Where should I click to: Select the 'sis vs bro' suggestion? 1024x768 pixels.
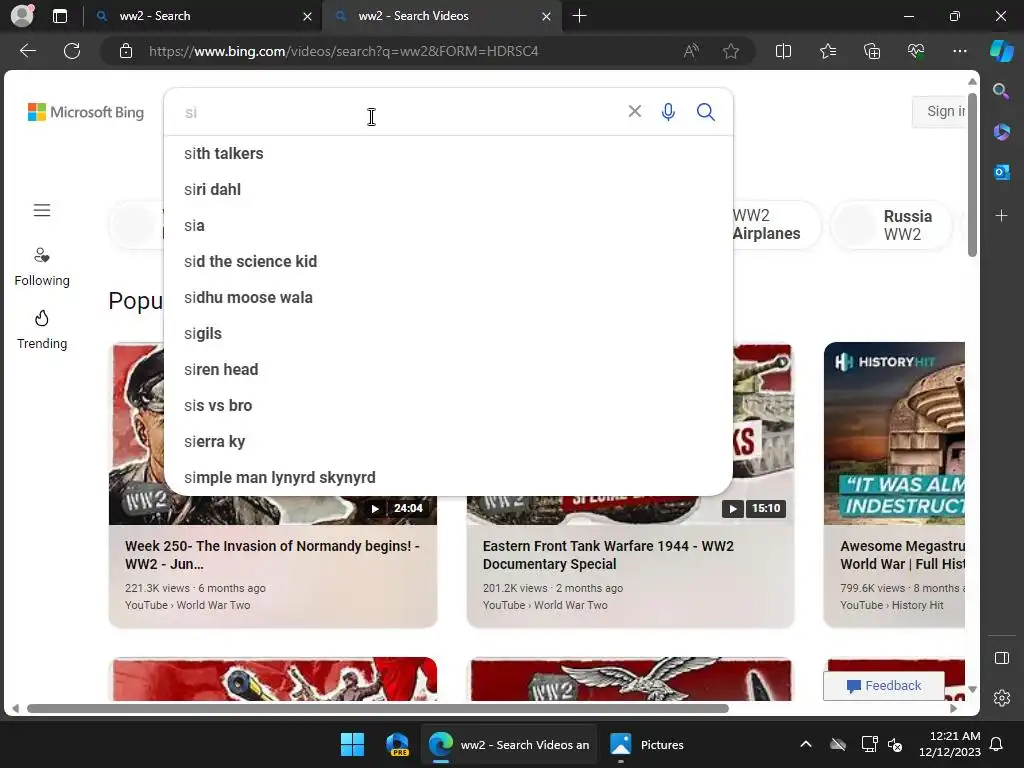click(448, 406)
